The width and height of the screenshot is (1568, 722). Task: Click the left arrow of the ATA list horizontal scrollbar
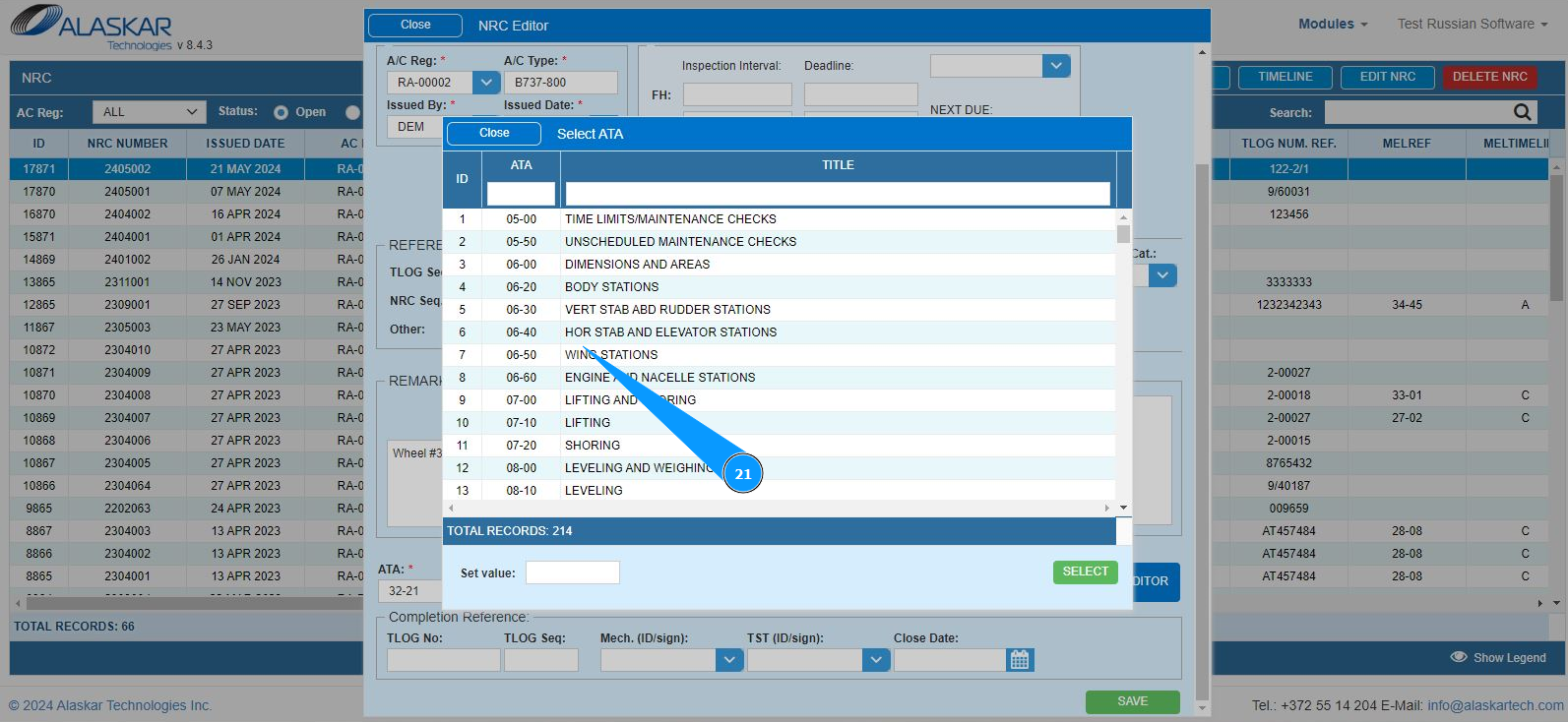pyautogui.click(x=451, y=509)
